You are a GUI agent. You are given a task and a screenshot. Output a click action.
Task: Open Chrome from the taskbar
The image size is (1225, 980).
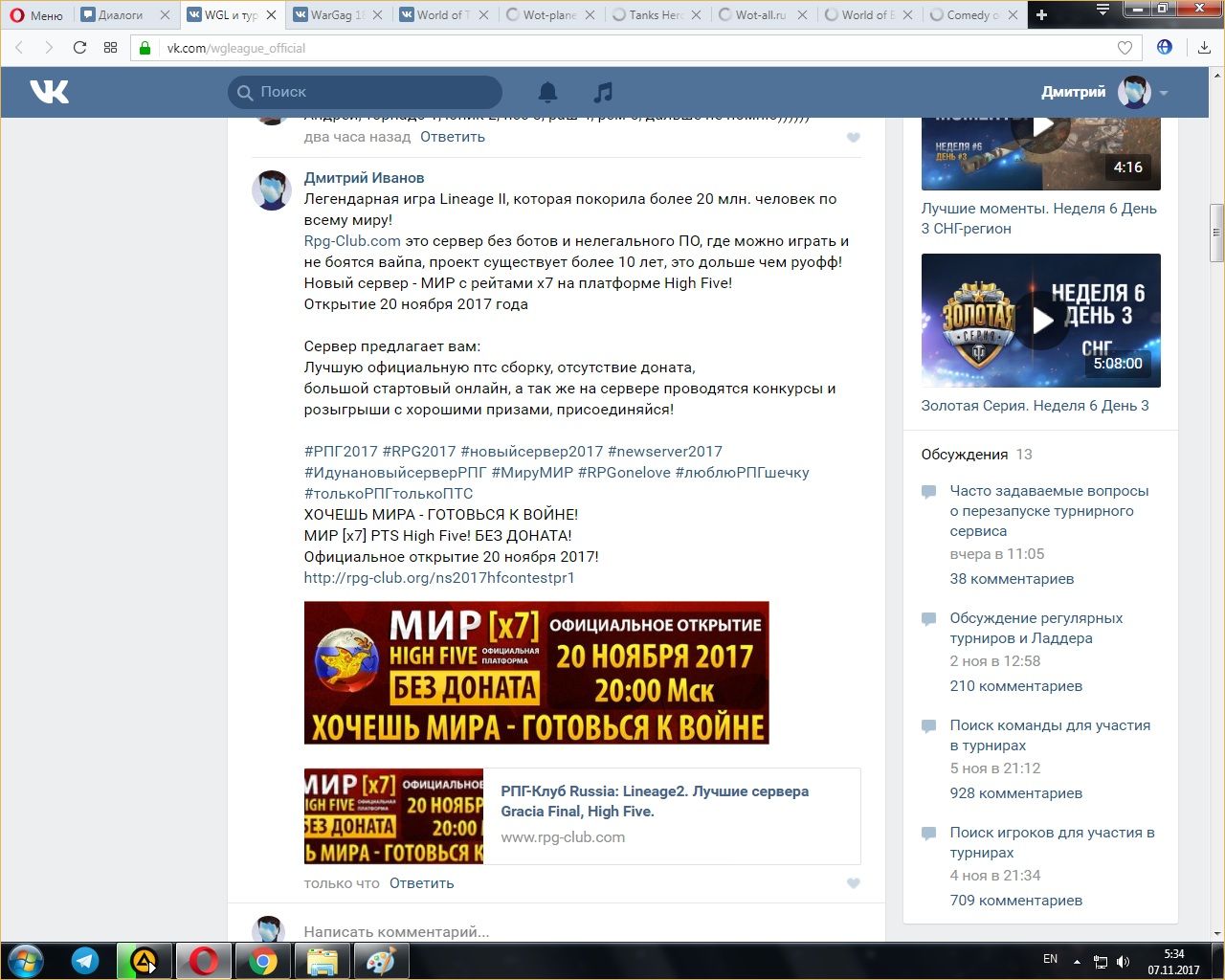(262, 961)
